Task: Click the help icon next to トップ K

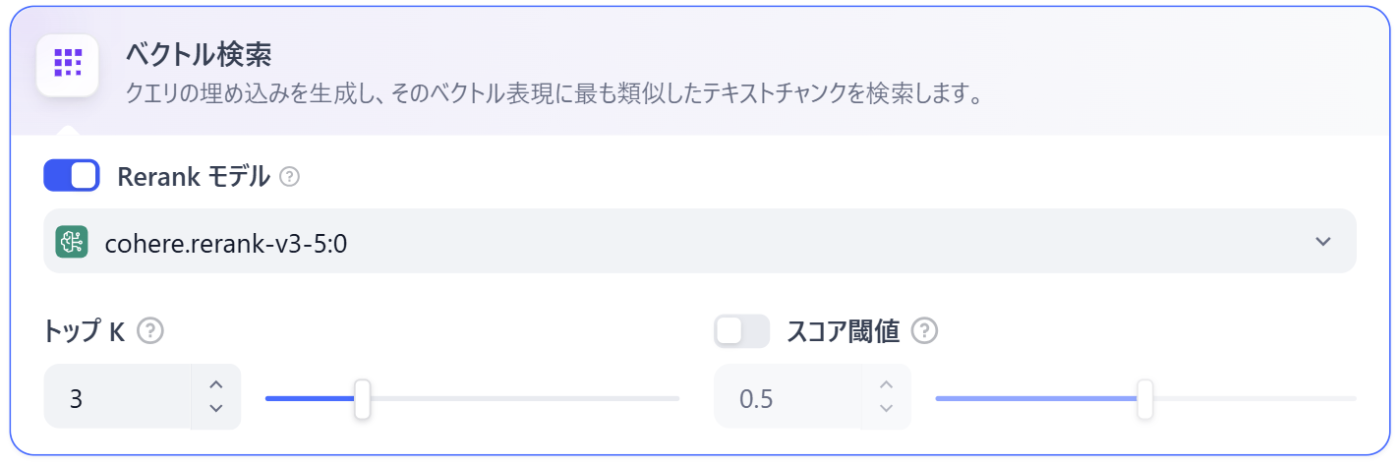Action: pyautogui.click(x=149, y=331)
